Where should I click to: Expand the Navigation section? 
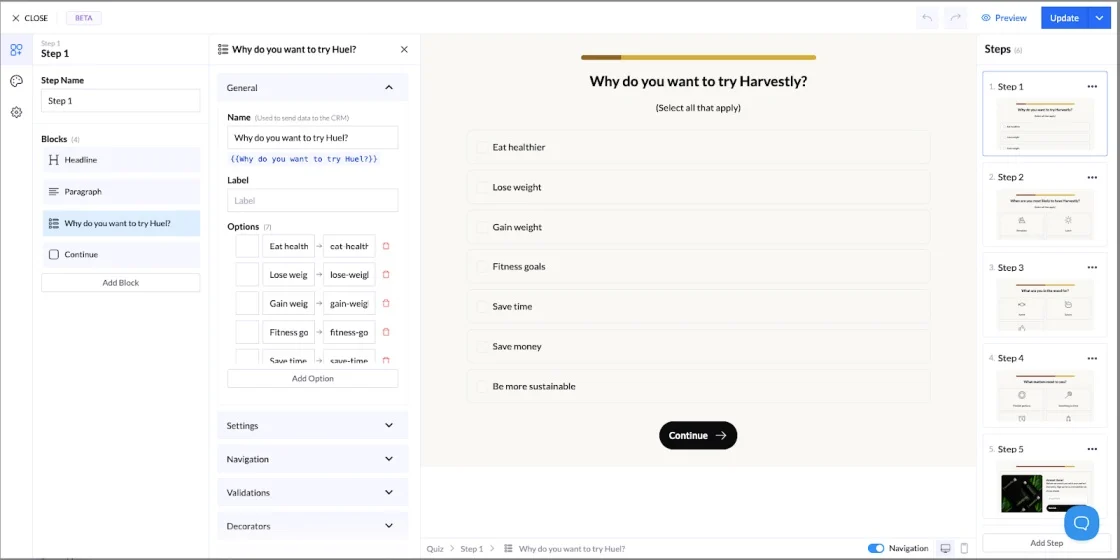tap(313, 459)
